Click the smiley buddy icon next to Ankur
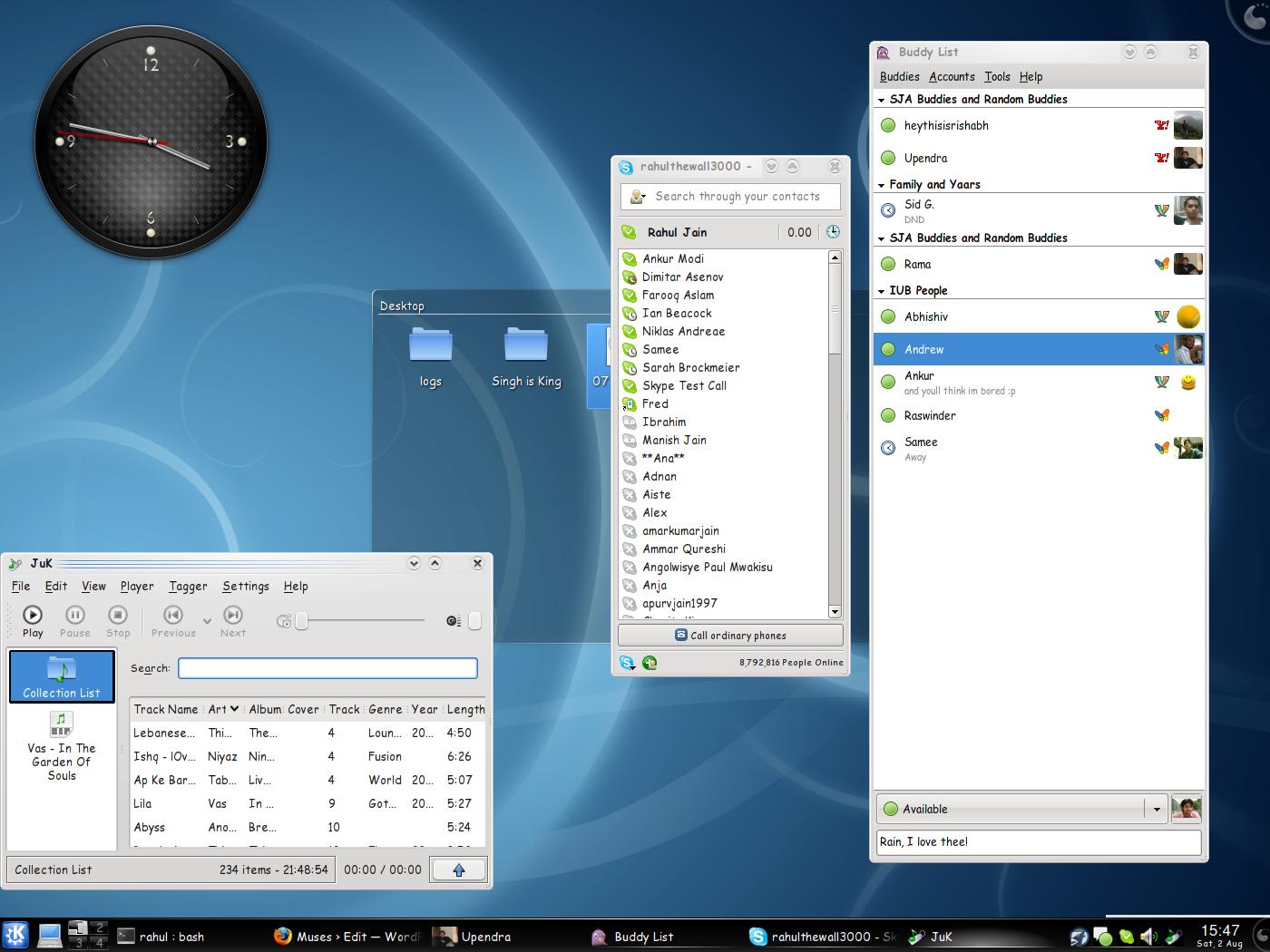Screen dimensions: 1270x952 coord(1188,383)
